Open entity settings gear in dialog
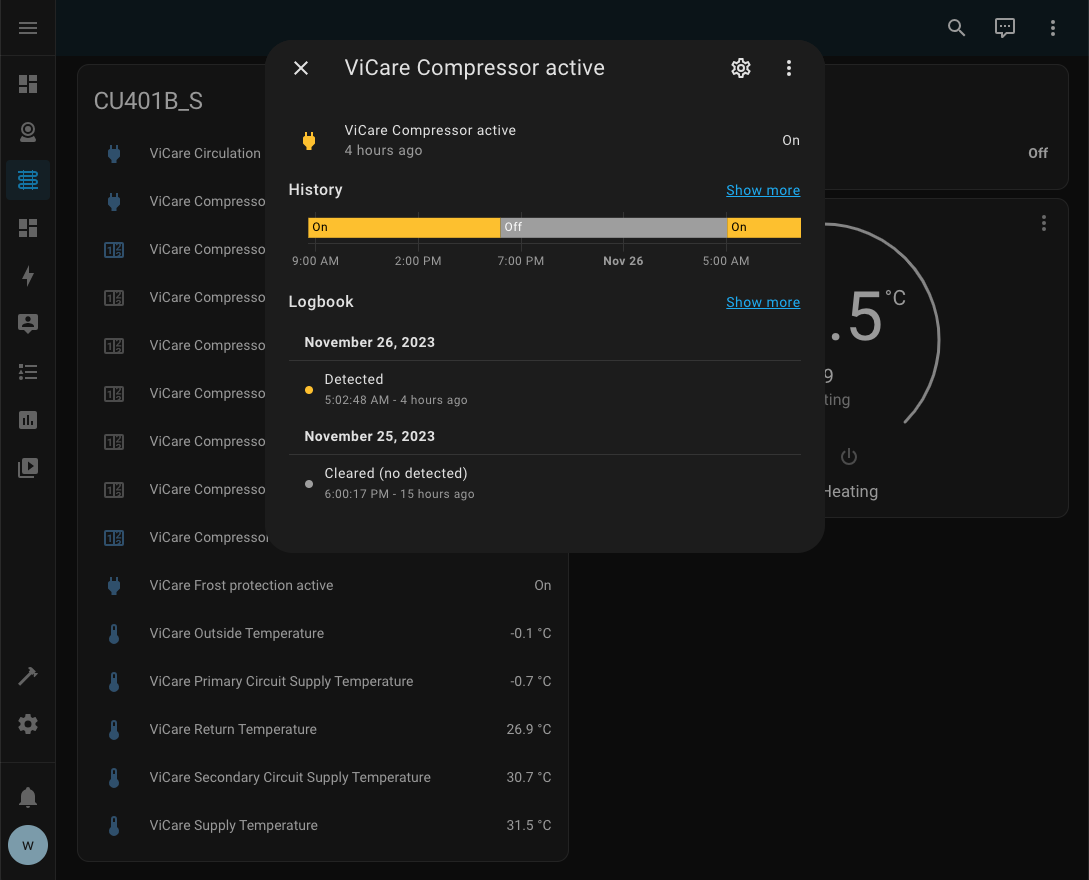 740,68
